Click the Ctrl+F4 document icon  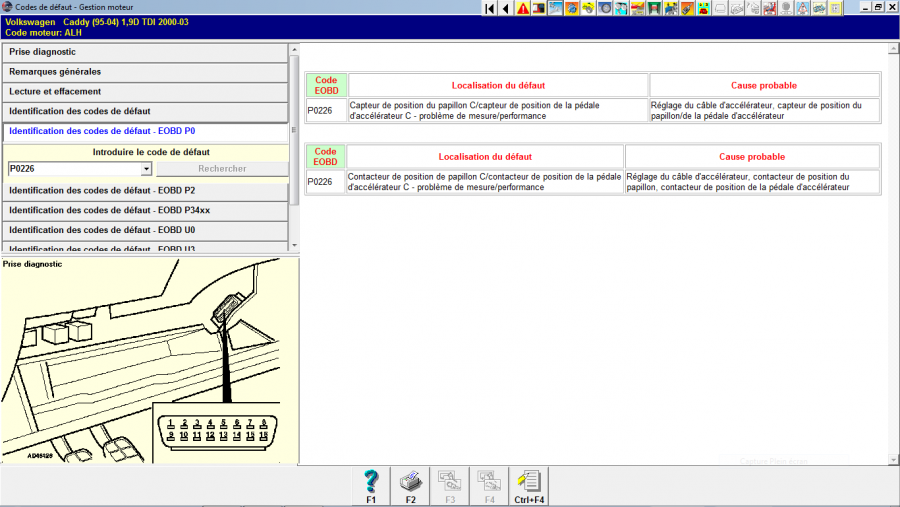pyautogui.click(x=528, y=485)
